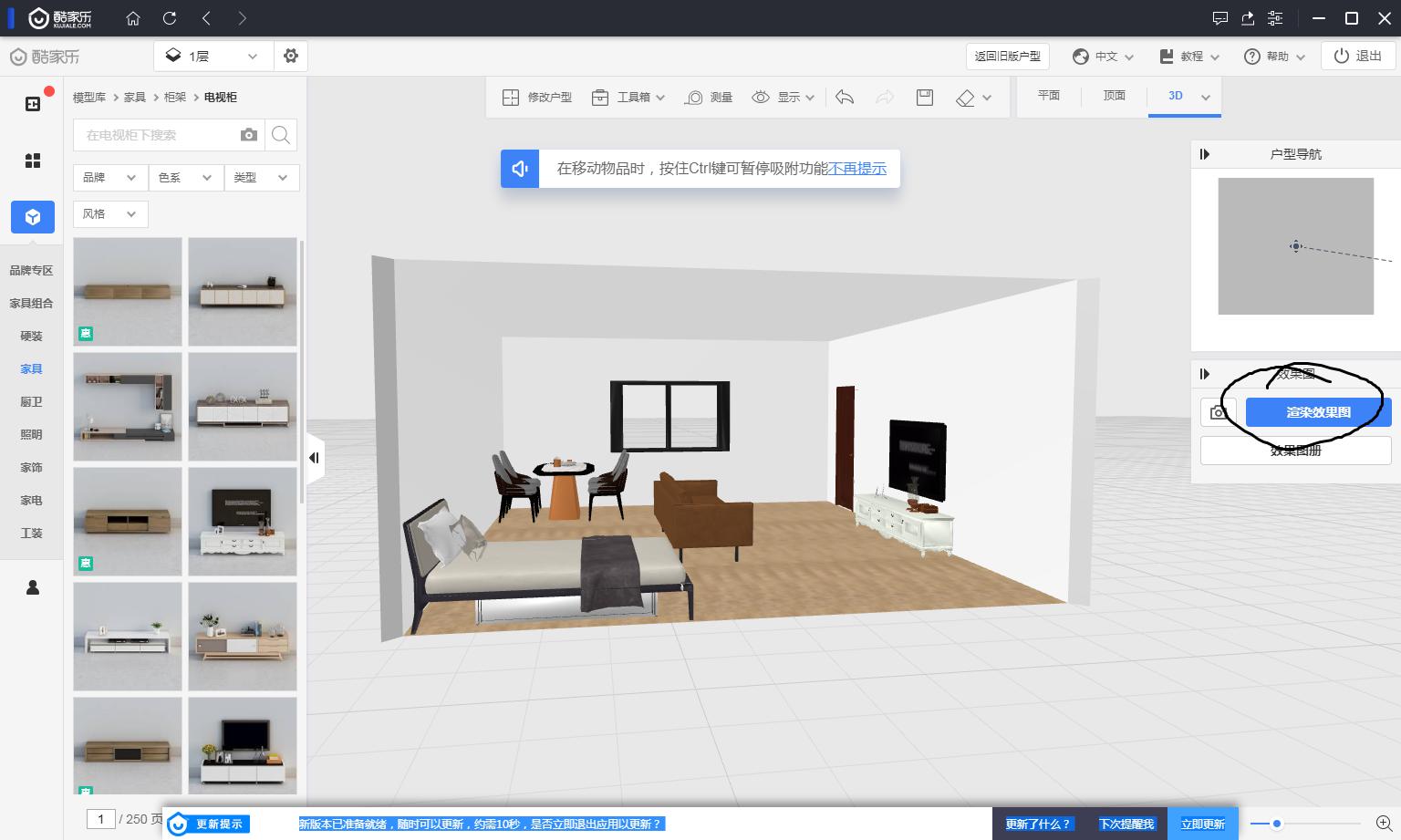Click the magnifier search icon
This screenshot has width=1401, height=840.
click(x=281, y=135)
